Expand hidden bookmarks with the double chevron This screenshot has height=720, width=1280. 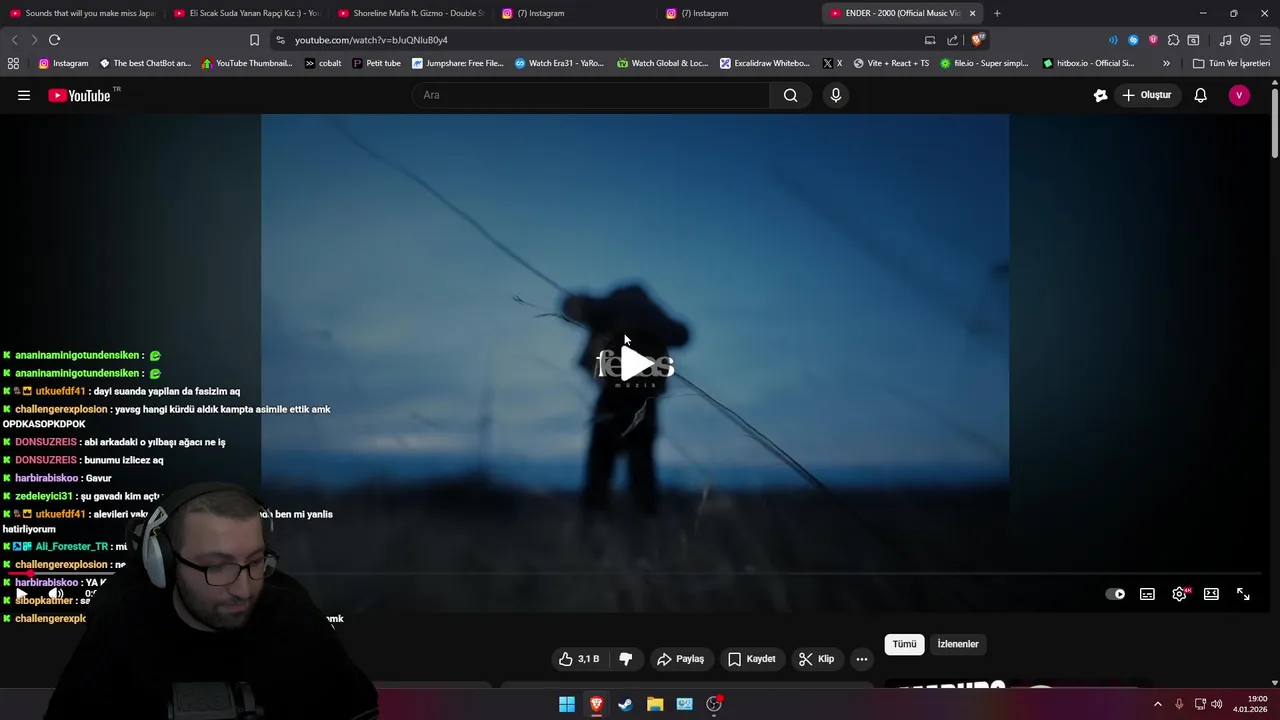(x=1166, y=63)
